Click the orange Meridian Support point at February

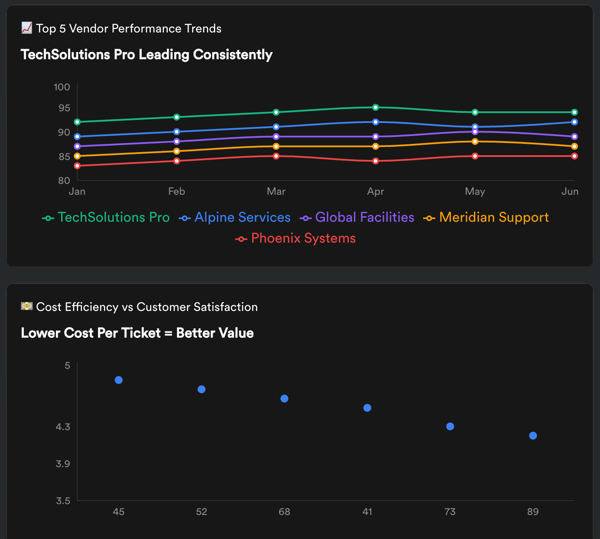point(176,151)
